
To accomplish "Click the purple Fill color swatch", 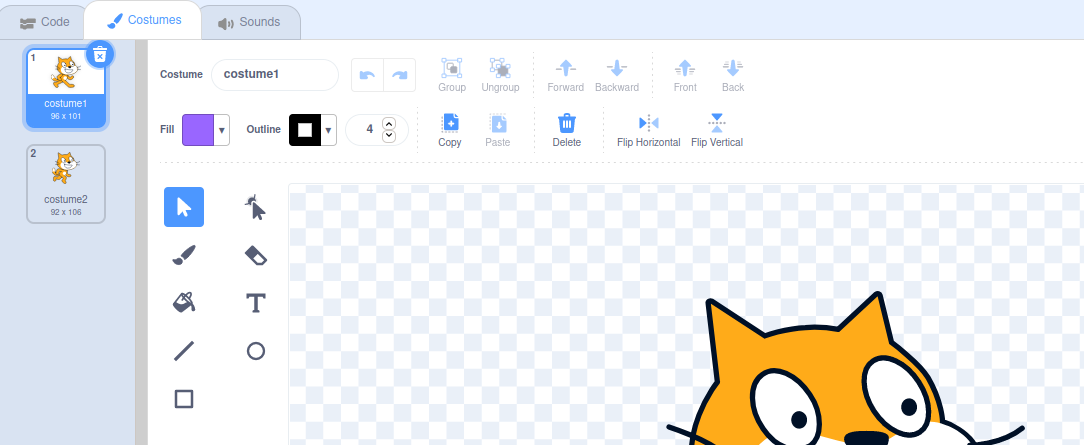I will (x=198, y=130).
